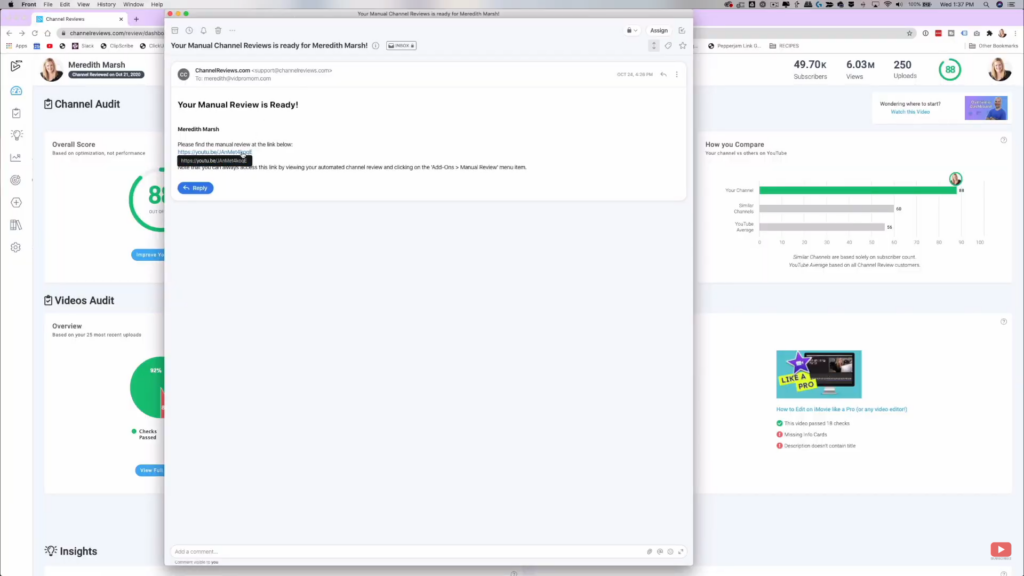This screenshot has width=1024, height=576.
Task: Go to the browser home page
Action: click(x=48, y=33)
